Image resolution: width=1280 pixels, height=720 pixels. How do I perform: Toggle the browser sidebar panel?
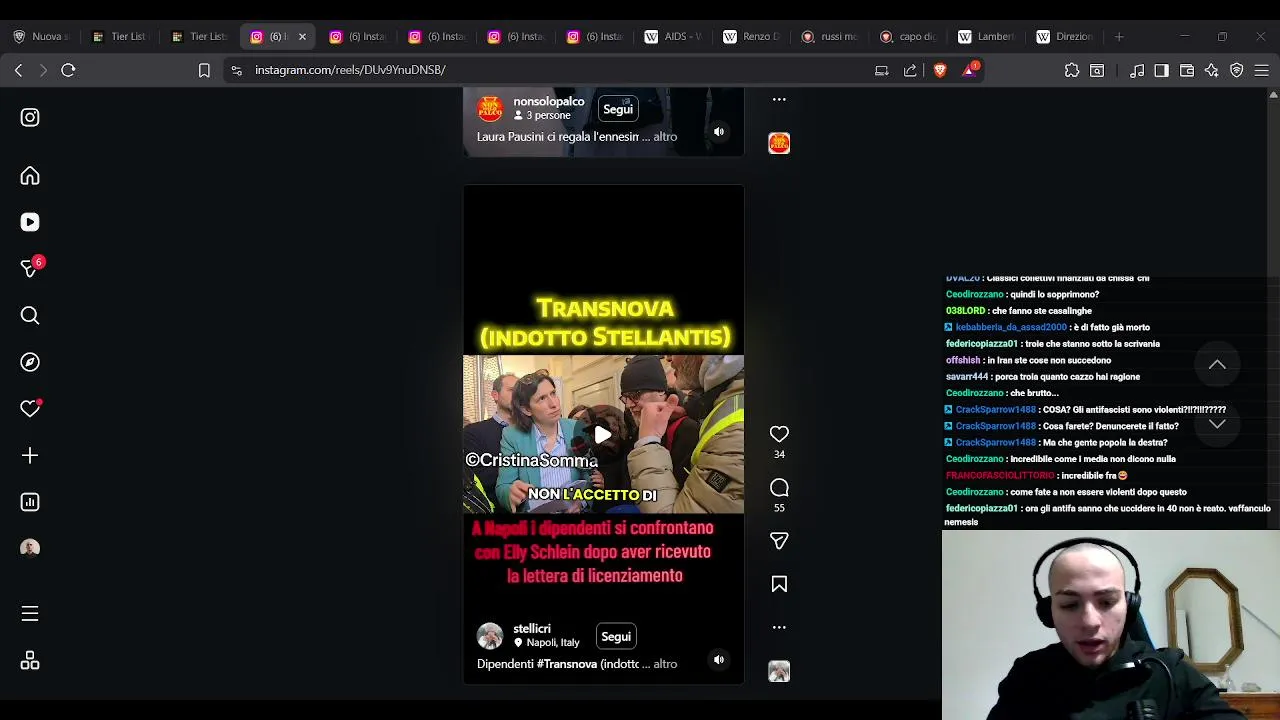click(x=1161, y=70)
